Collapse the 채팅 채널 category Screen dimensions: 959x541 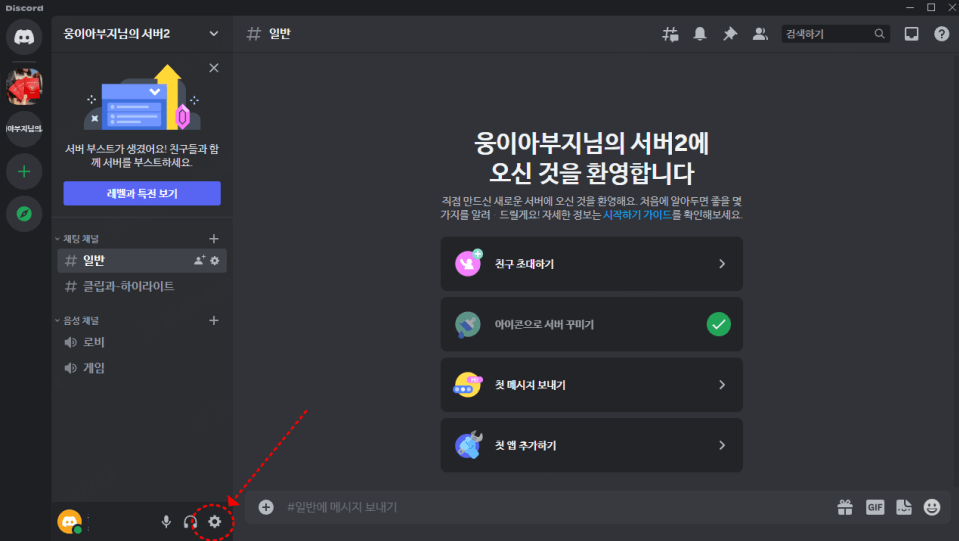pyautogui.click(x=78, y=238)
